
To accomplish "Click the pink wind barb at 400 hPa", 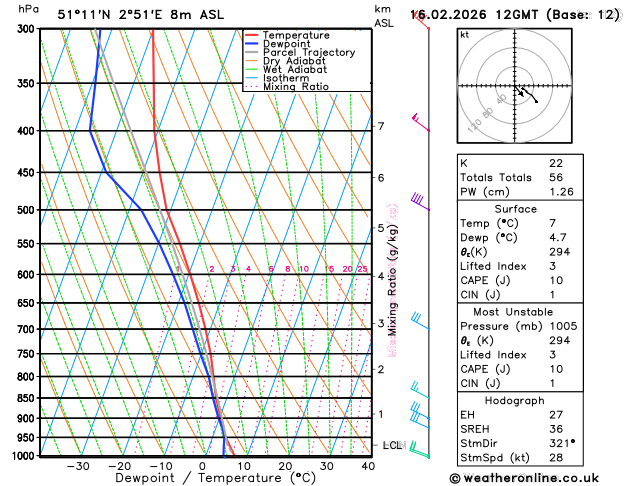I will coord(421,123).
